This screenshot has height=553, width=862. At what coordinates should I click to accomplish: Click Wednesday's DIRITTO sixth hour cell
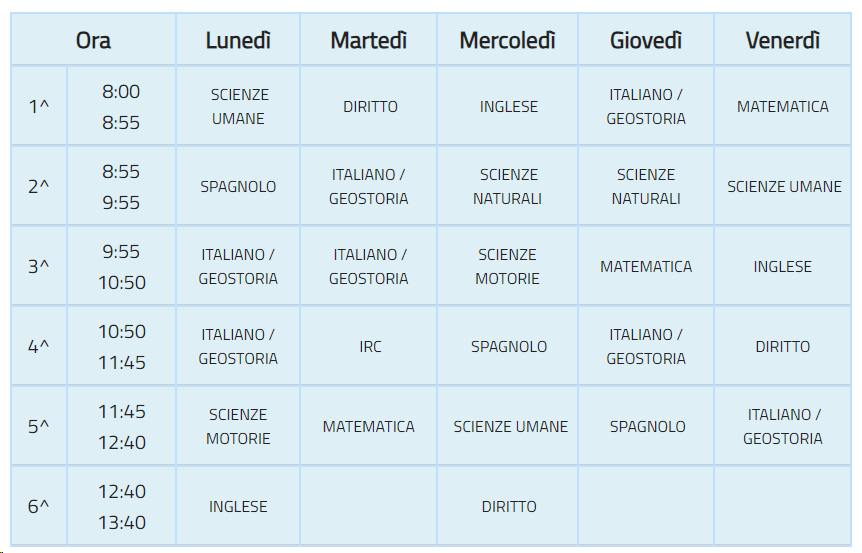(507, 506)
